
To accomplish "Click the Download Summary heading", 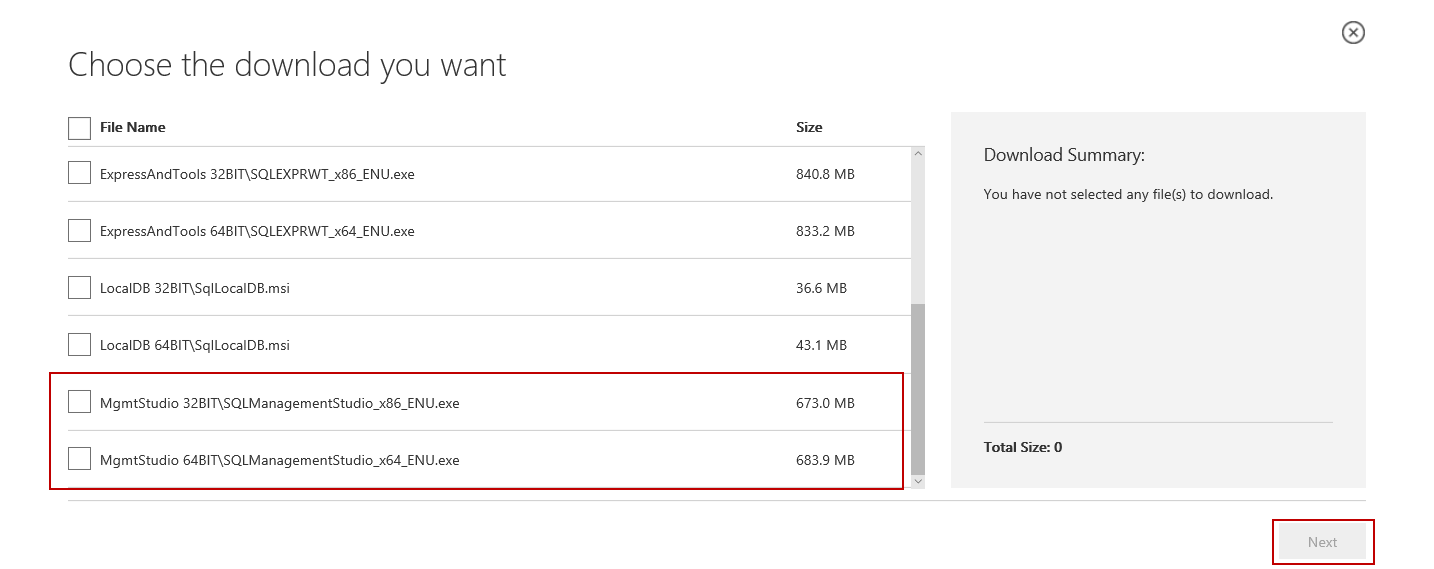I will (x=1064, y=155).
